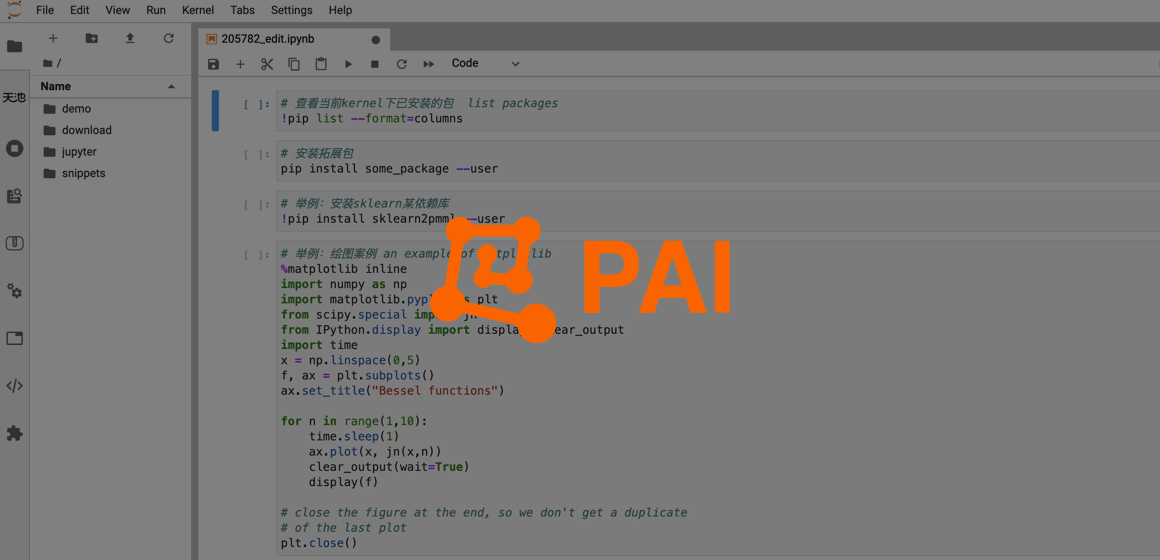Viewport: 1160px width, 560px height.
Task: Select the jupyter folder
Action: click(x=111, y=152)
